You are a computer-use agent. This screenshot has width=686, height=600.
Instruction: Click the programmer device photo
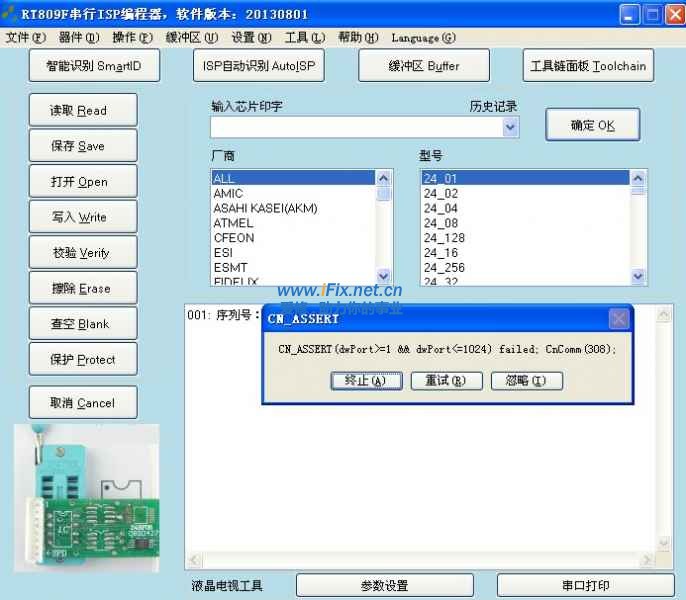click(x=87, y=498)
